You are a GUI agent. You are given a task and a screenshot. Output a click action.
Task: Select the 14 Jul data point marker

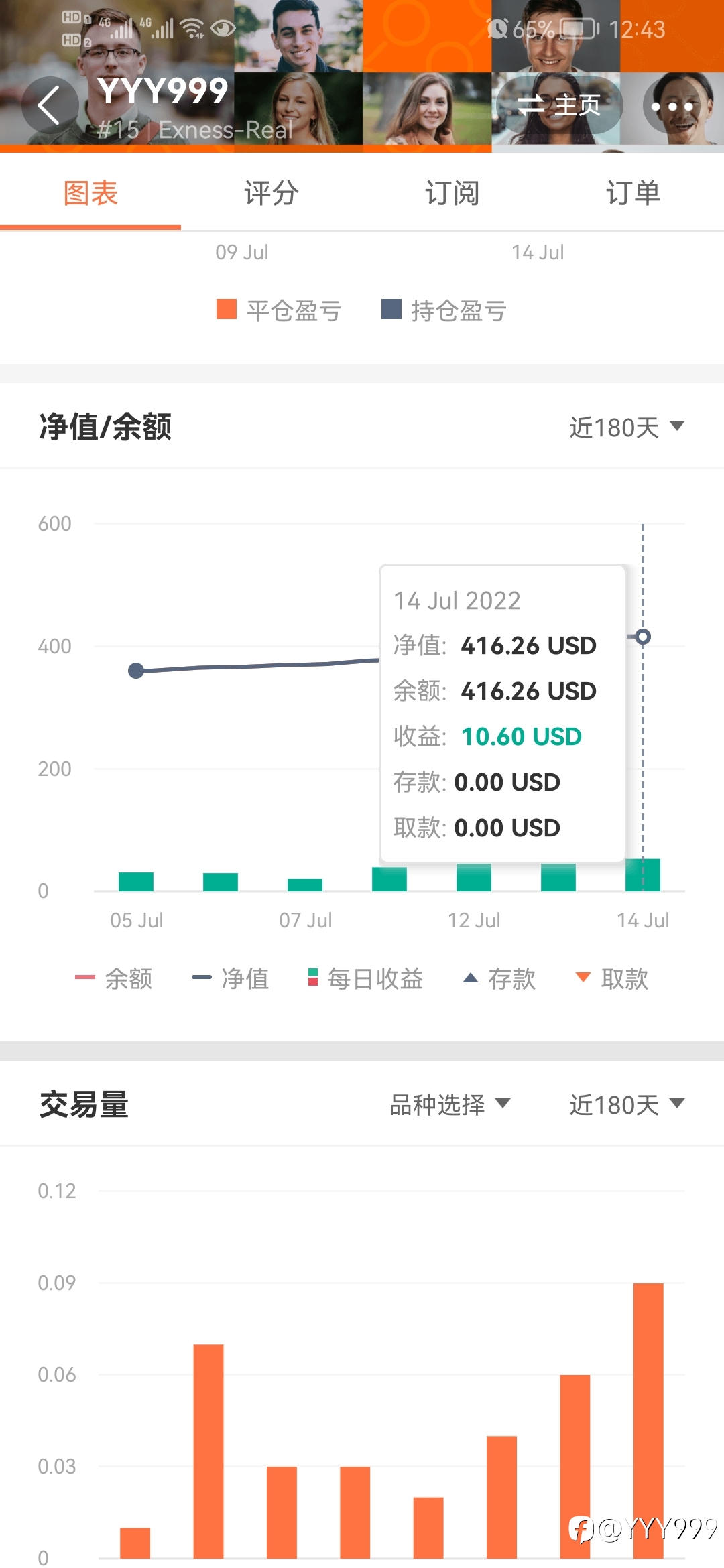click(x=643, y=637)
